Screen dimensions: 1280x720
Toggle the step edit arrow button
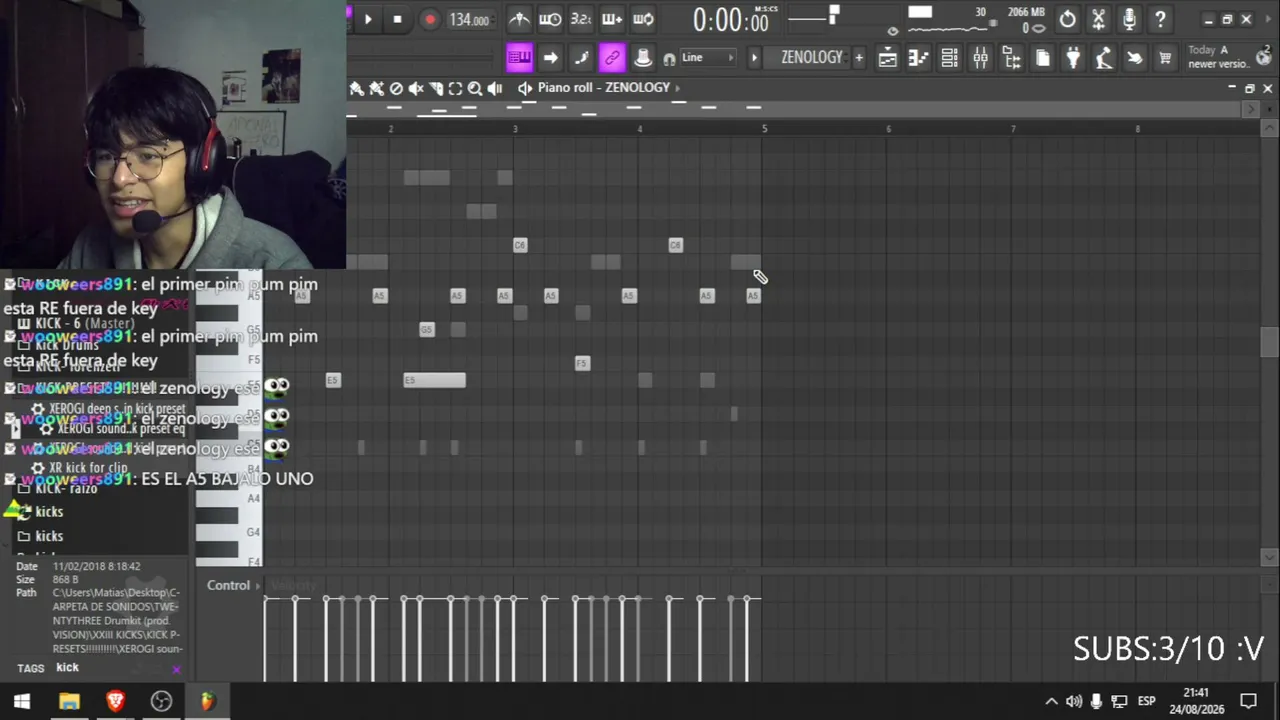[550, 58]
